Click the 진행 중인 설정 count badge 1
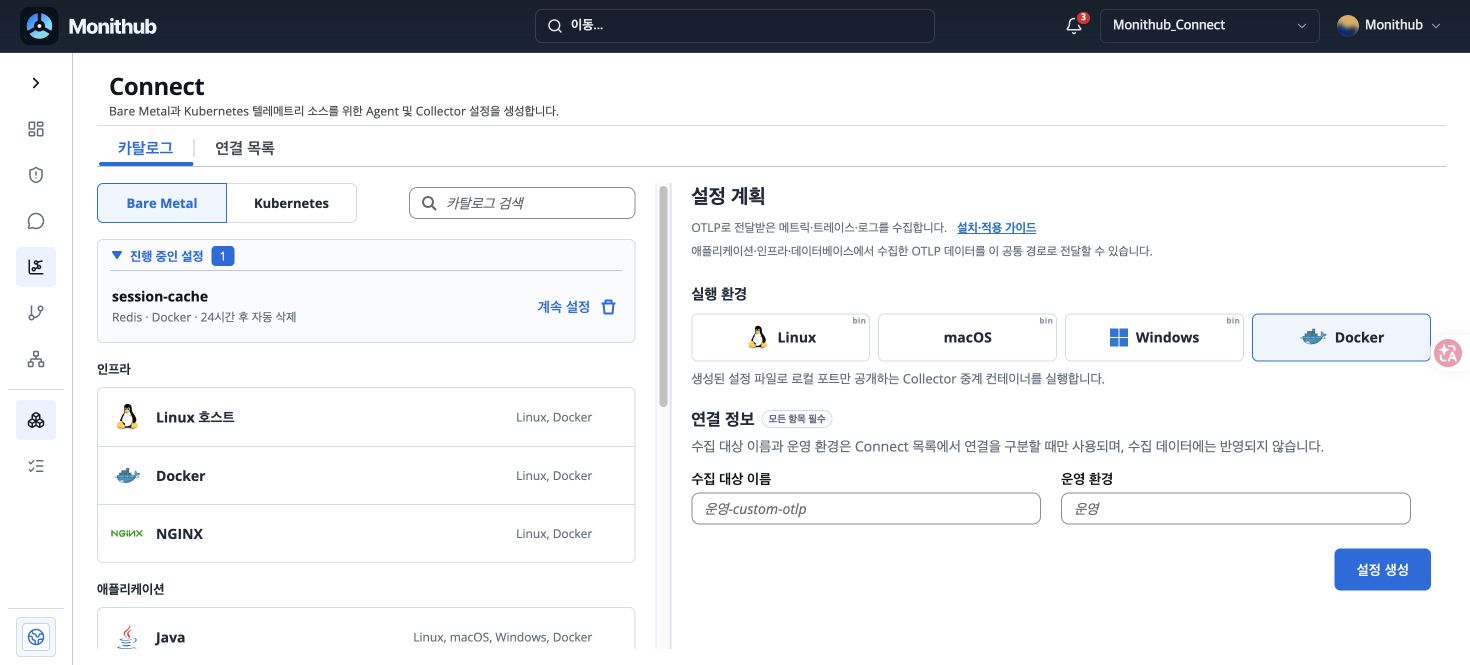Screen dimensions: 1470x665 (x=223, y=257)
